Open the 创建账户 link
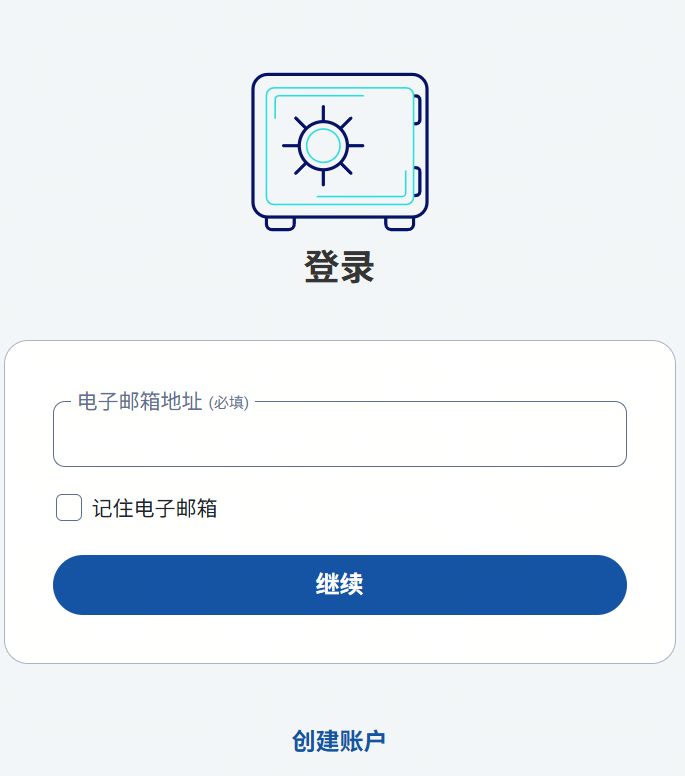Viewport: 685px width, 776px height. [x=339, y=741]
